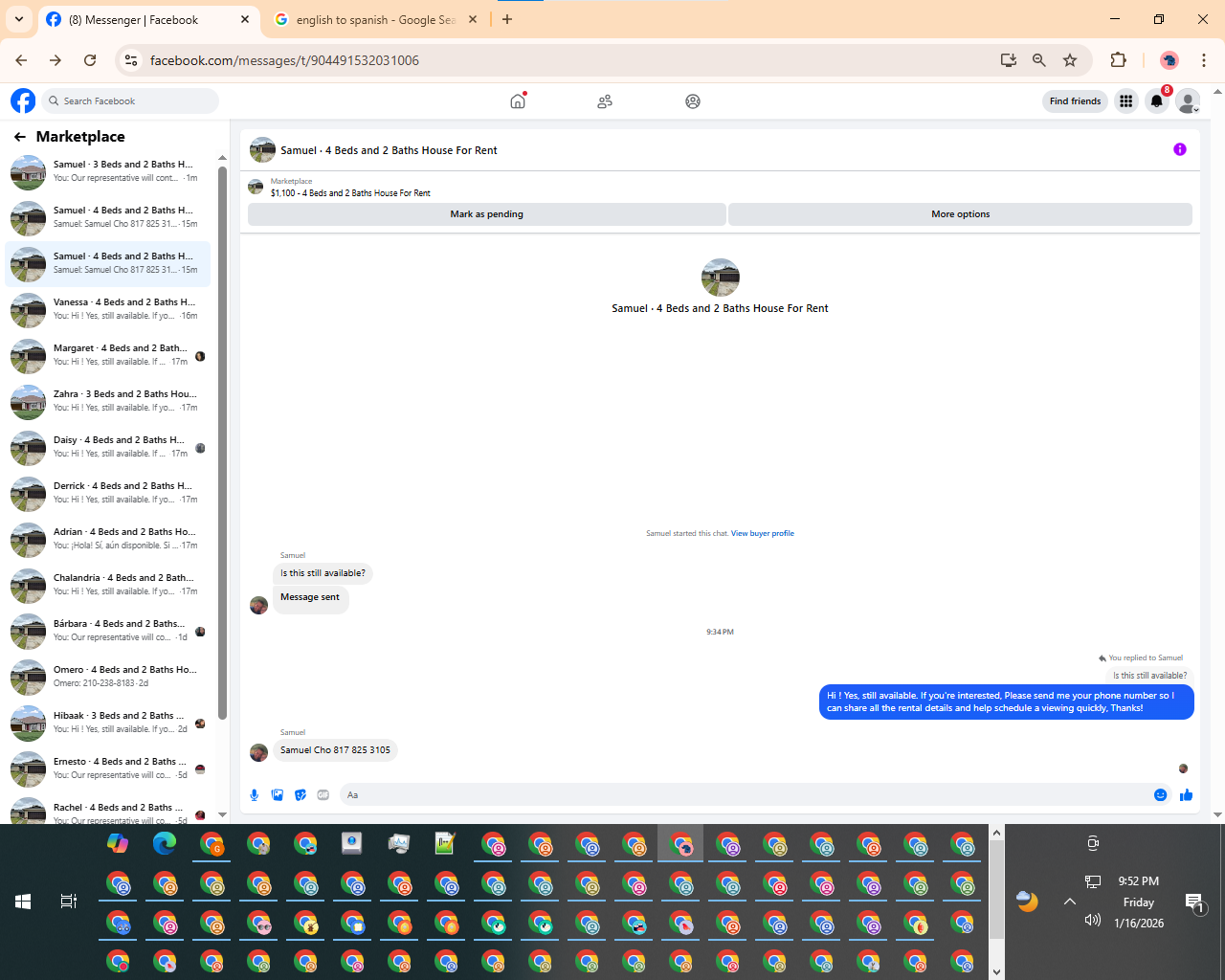Open the tab search dropdown arrow
This screenshot has height=980, width=1225.
[19, 19]
